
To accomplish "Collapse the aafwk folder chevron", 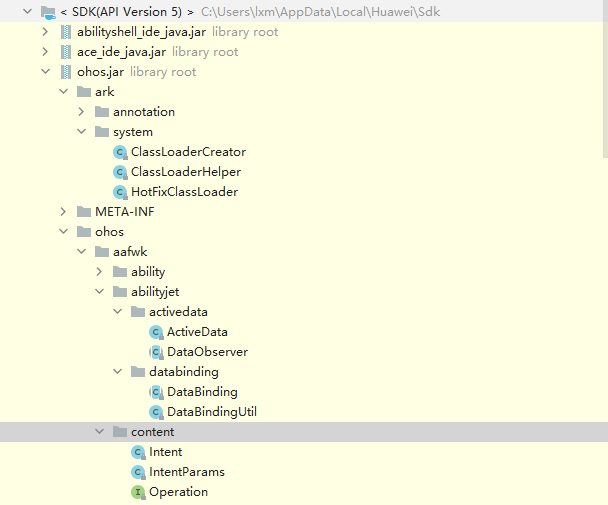I will (x=81, y=251).
